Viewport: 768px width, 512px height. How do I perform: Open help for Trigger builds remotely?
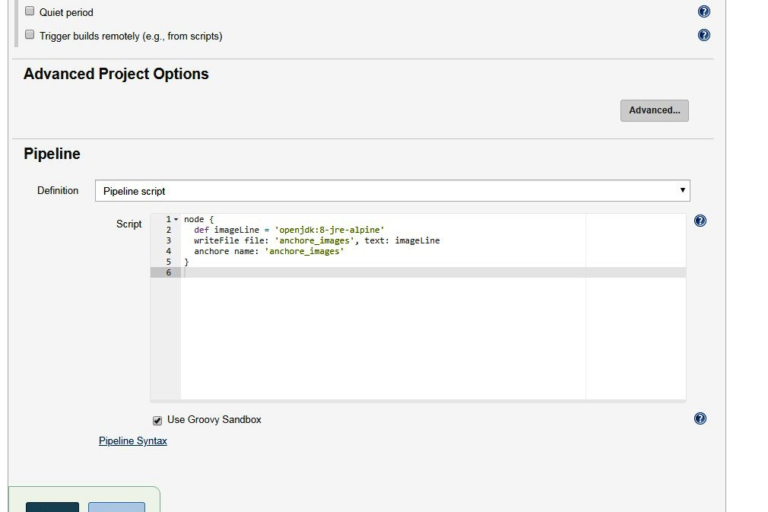pos(704,35)
